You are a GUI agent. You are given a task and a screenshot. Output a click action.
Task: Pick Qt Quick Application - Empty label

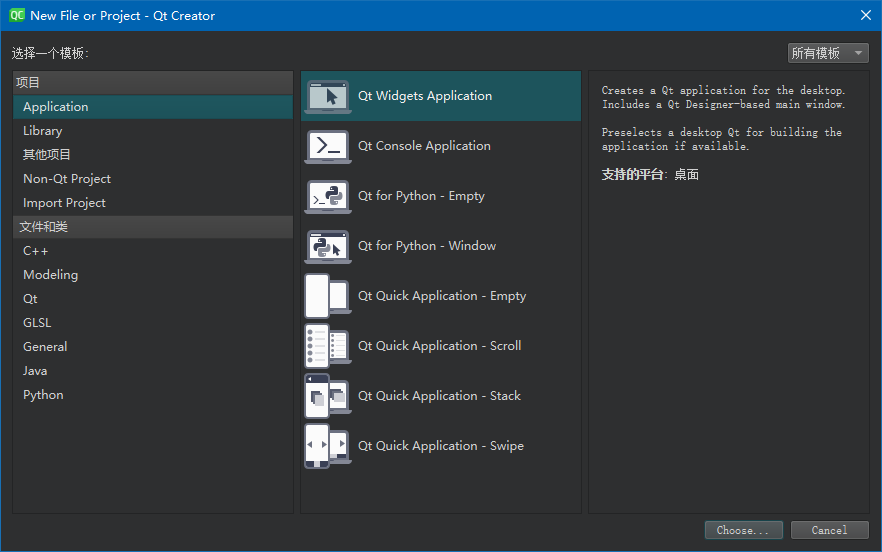(x=442, y=296)
